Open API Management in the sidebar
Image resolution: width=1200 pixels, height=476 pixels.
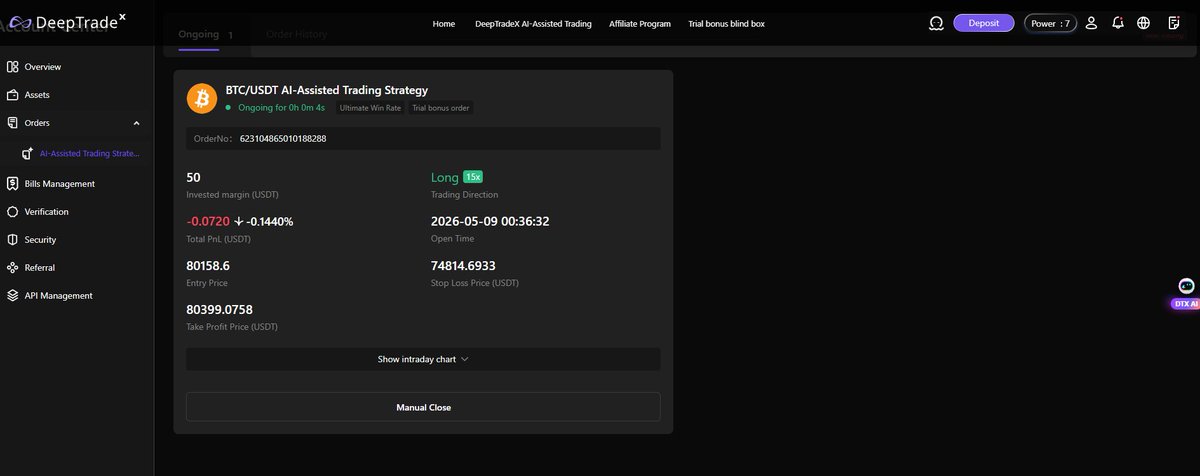click(58, 296)
